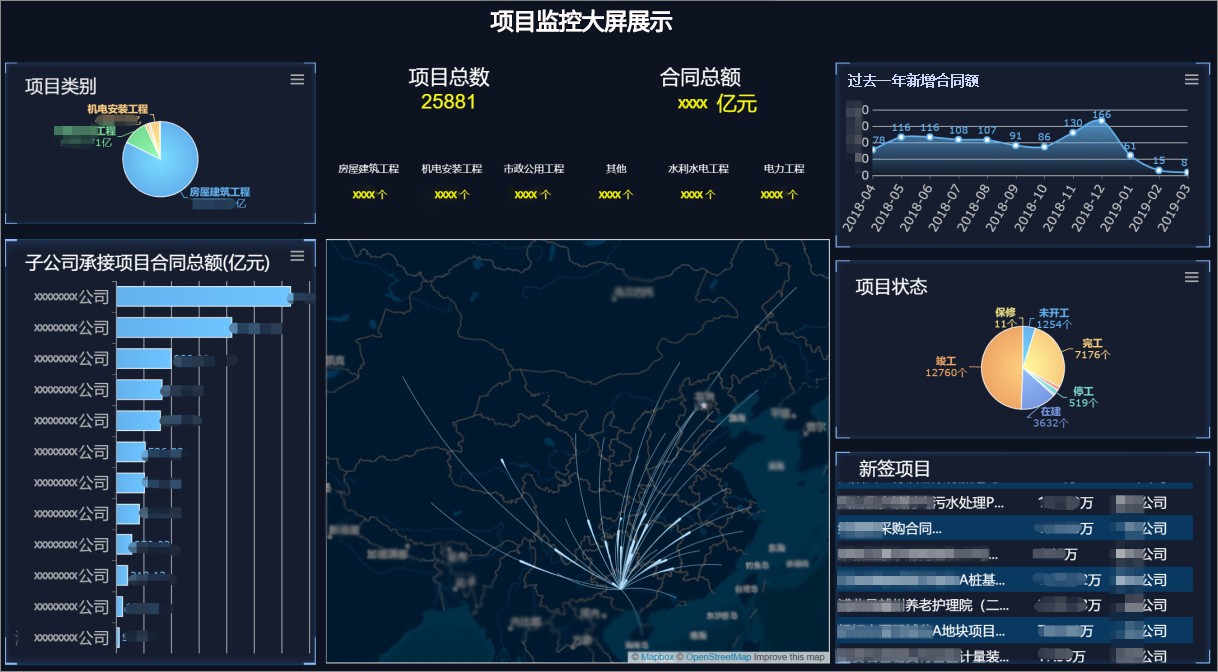Select the 污水处理P... row in 新签项目
1218x672 pixels.
(x=1014, y=502)
